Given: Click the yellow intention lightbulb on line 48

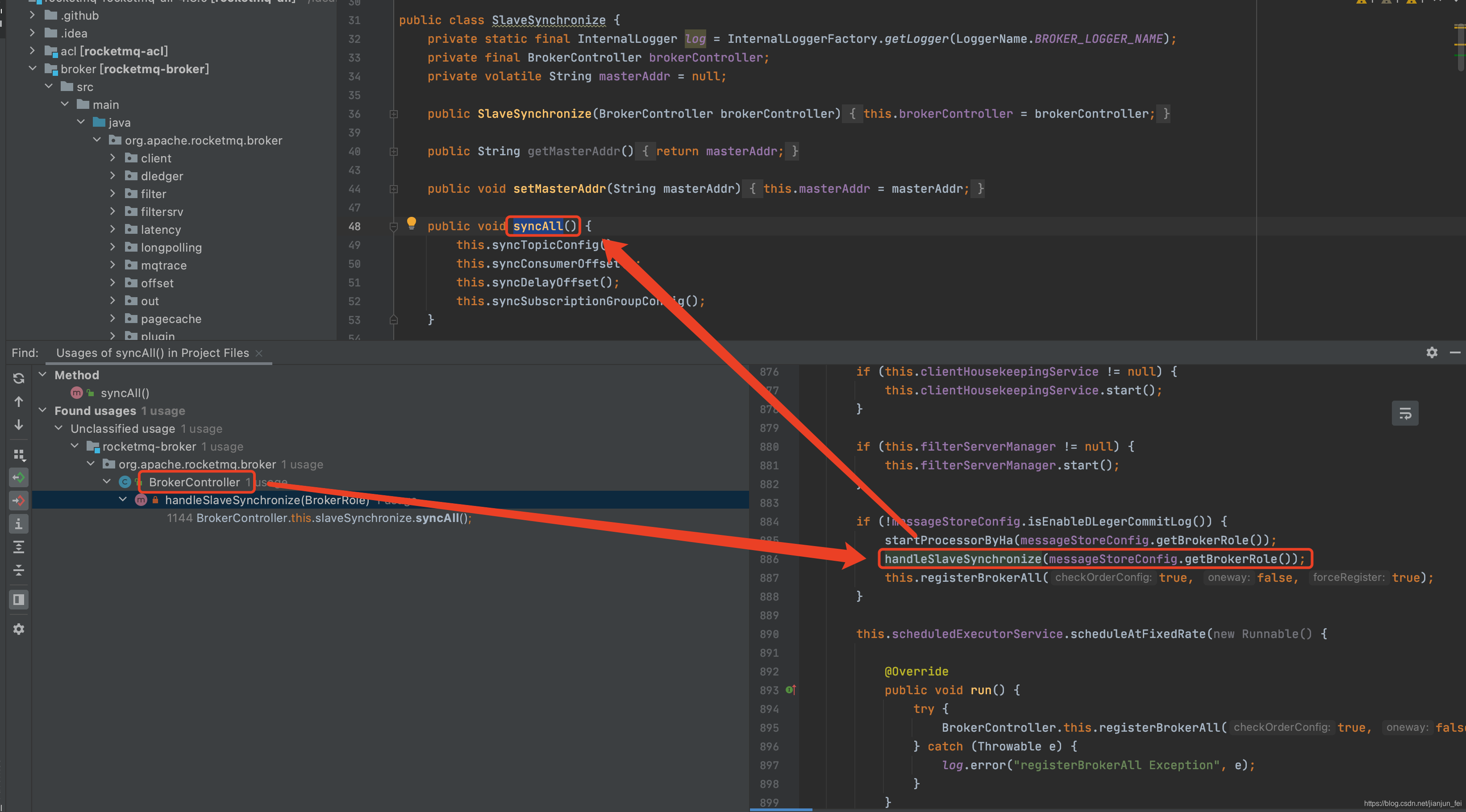Looking at the screenshot, I should pos(411,223).
